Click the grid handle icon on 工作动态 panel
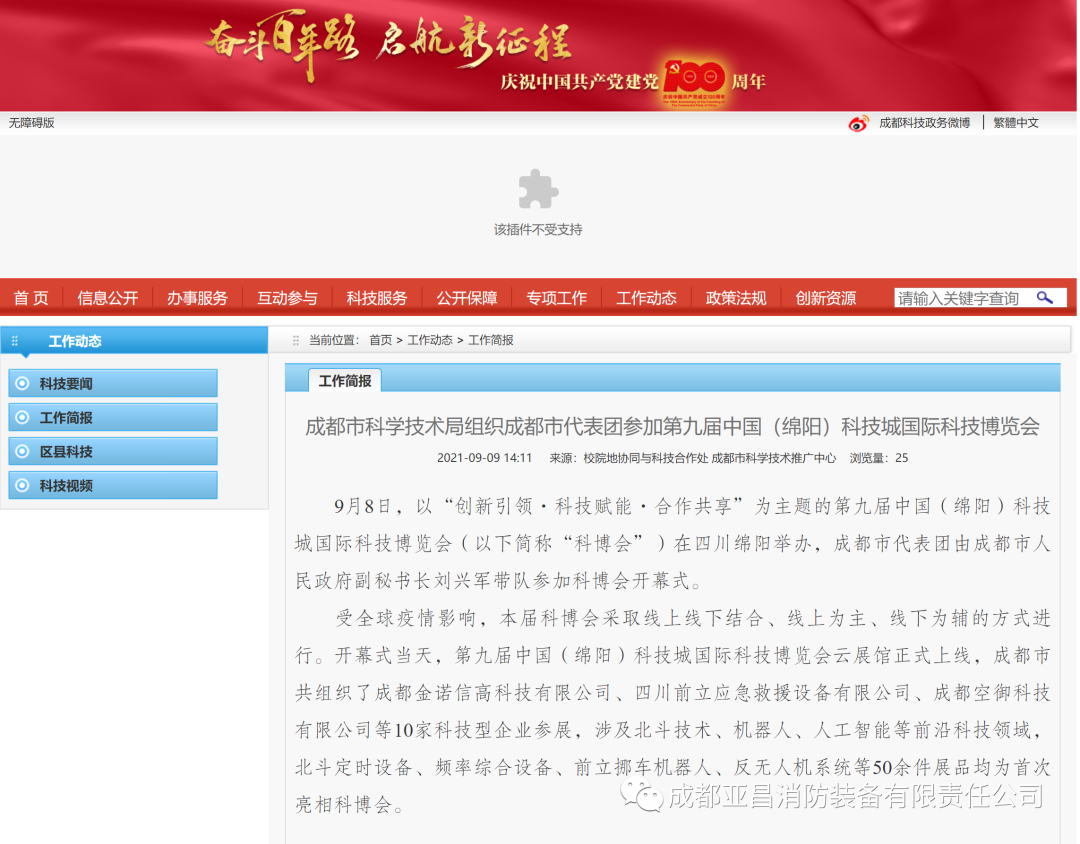The width and height of the screenshot is (1080, 844). click(14, 340)
